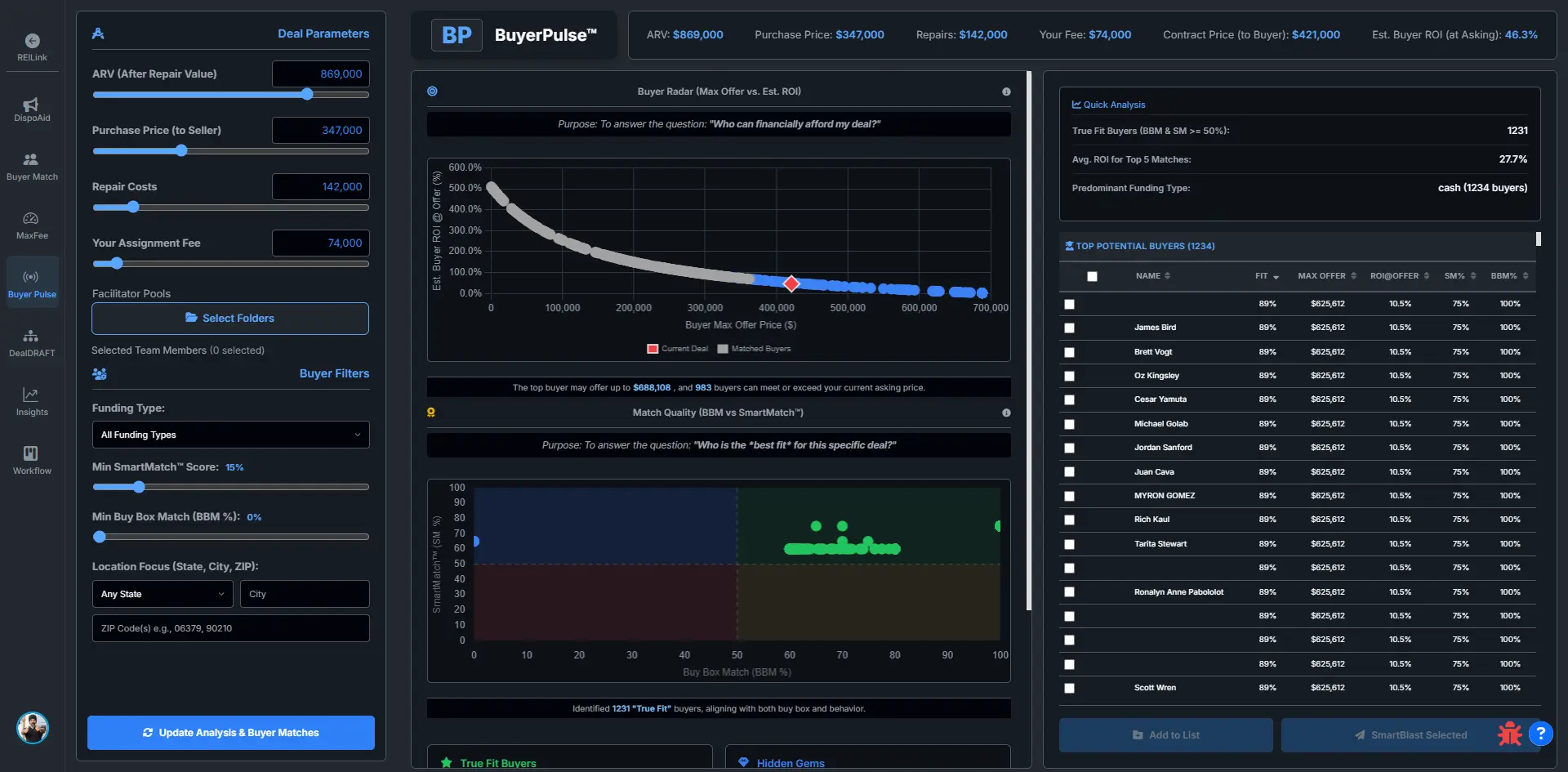Check the Brett Vogt row checkbox
Screen dimensions: 1568x772
tap(1069, 352)
